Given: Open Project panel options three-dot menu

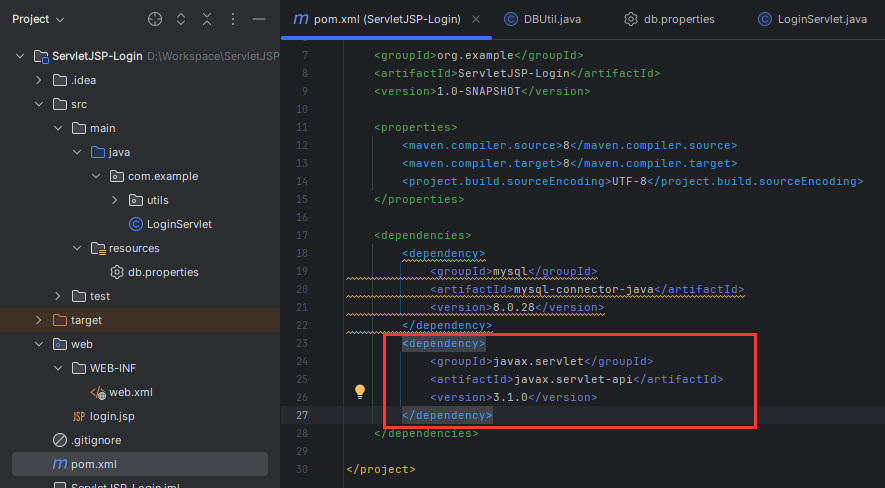Looking at the screenshot, I should point(232,19).
